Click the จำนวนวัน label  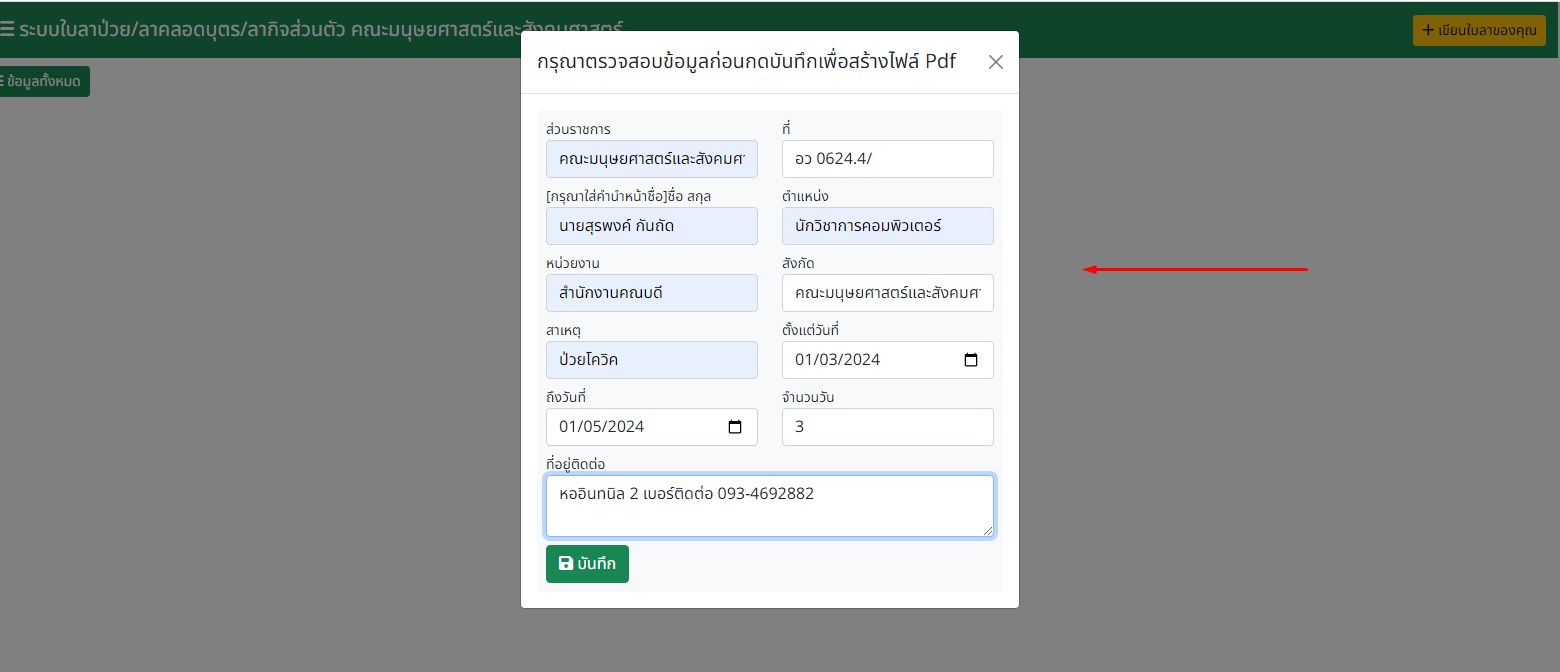(x=808, y=397)
